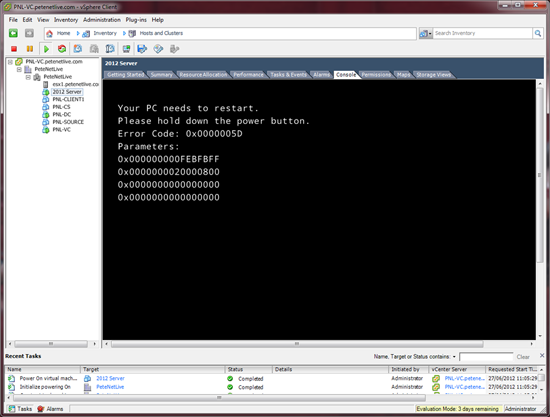Collapse the PeteNetLive cluster node

[28, 77]
